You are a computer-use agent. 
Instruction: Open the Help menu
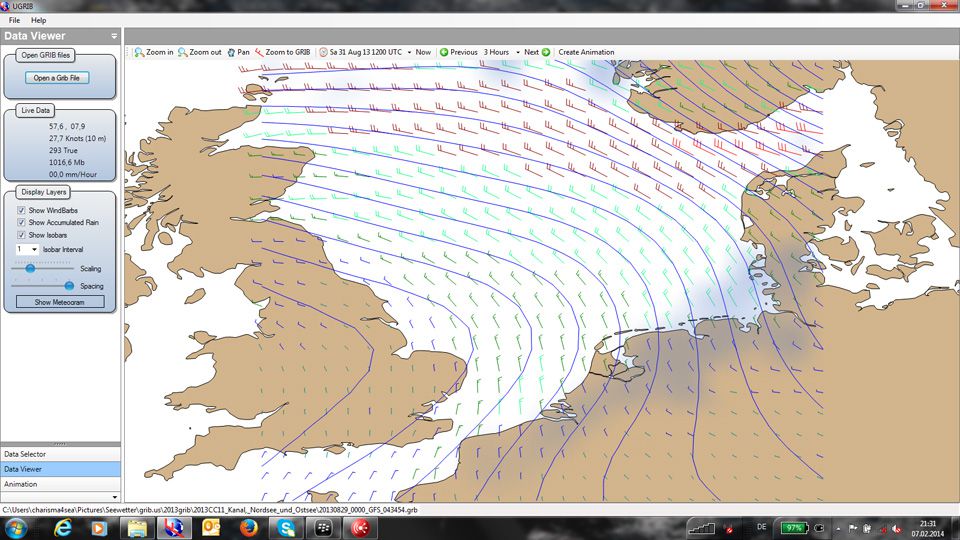tap(39, 20)
